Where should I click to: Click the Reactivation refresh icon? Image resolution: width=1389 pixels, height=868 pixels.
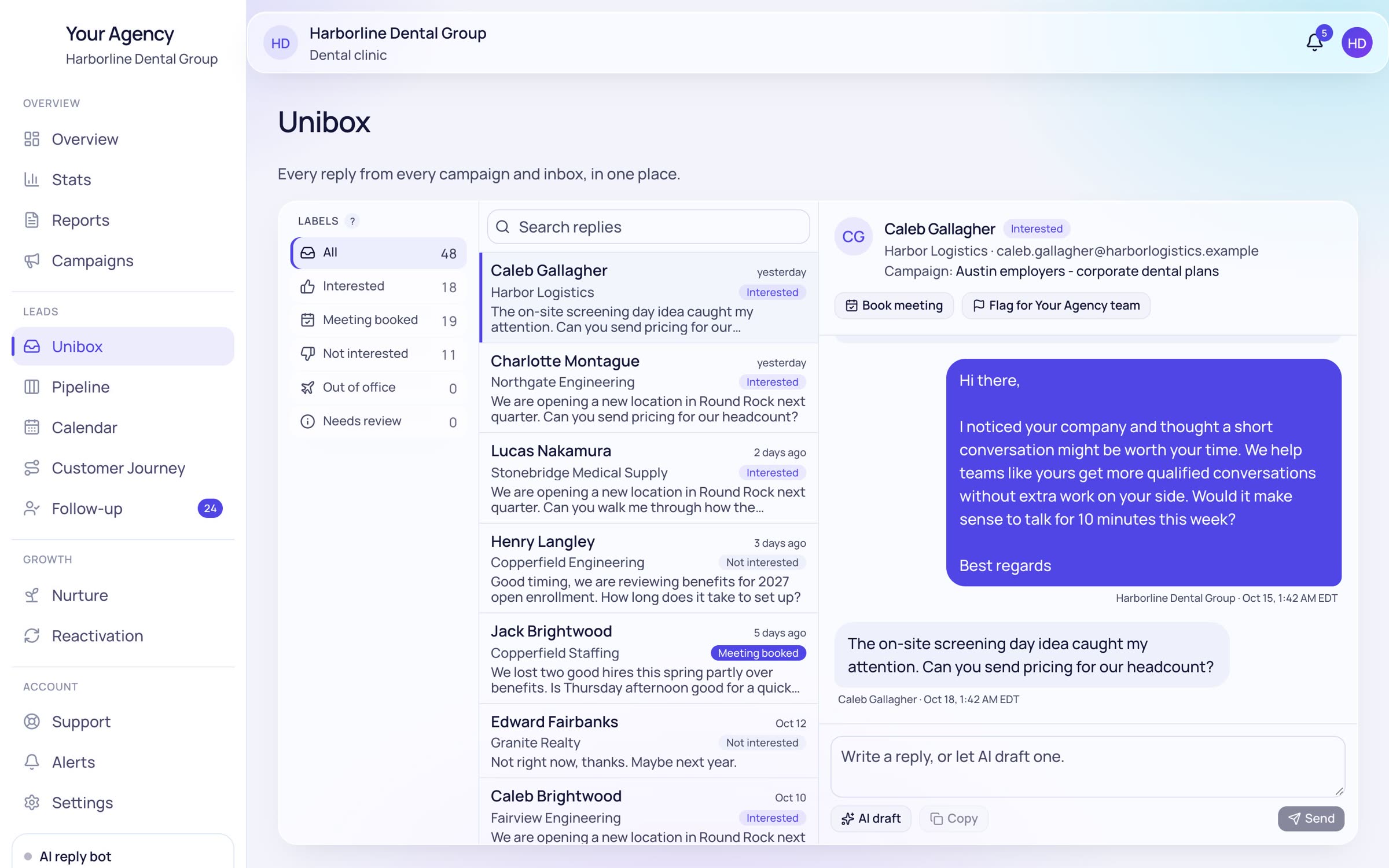point(32,635)
